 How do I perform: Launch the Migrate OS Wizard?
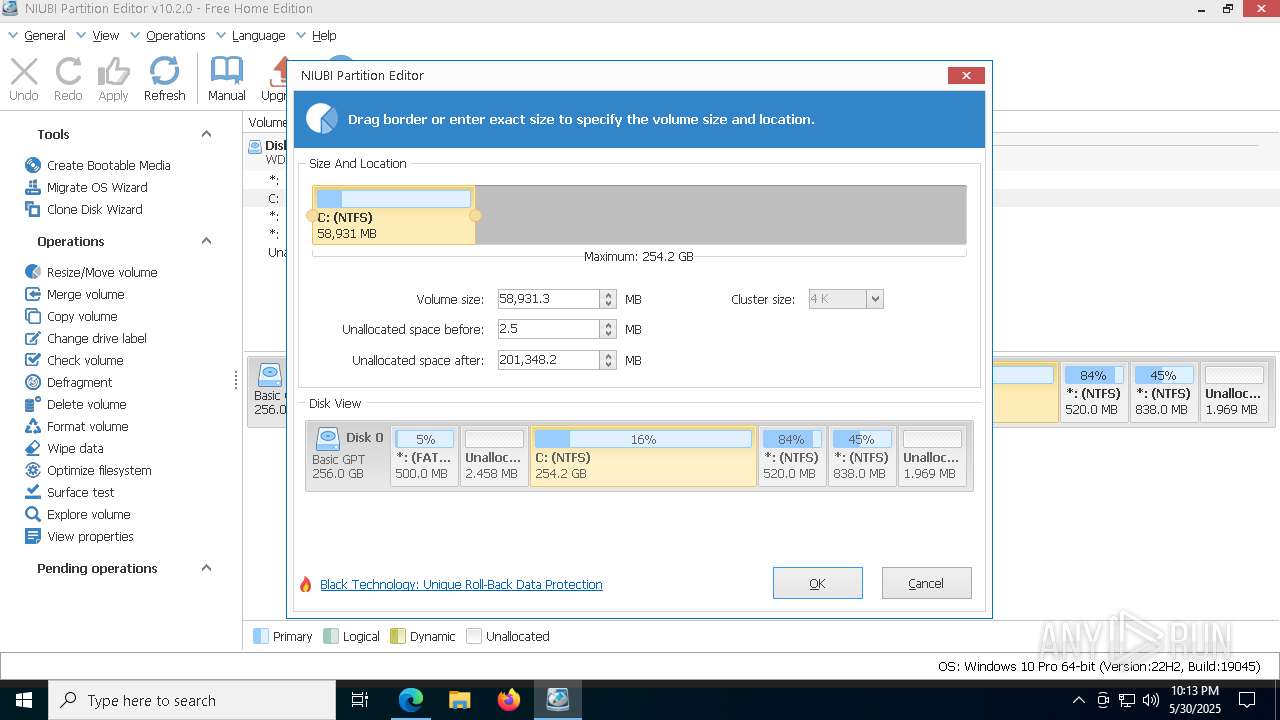86,187
